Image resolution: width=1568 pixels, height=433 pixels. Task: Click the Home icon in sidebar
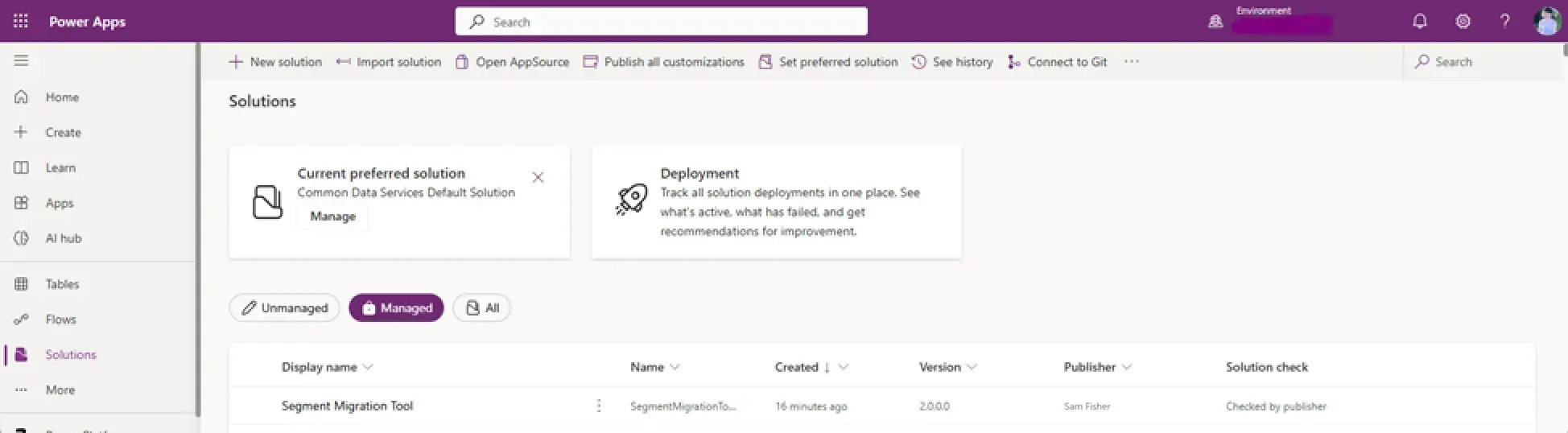[22, 97]
